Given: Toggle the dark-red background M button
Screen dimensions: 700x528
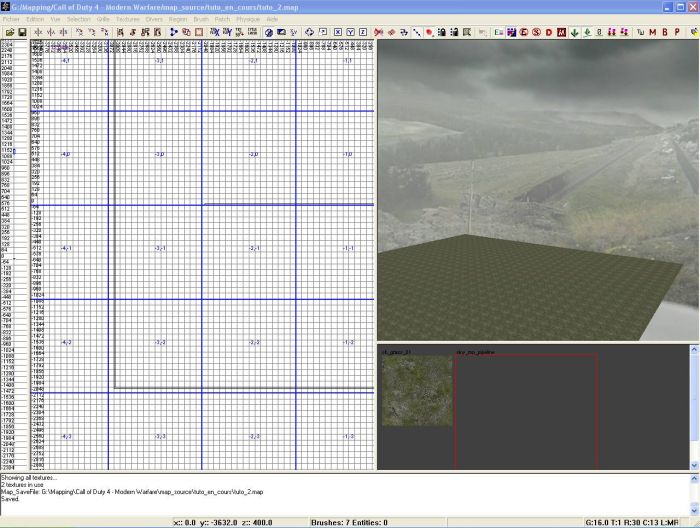Looking at the screenshot, I should coord(562,32).
